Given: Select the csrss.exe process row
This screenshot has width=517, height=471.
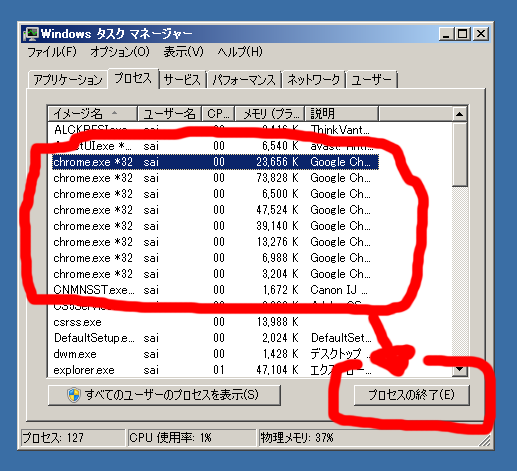Looking at the screenshot, I should [215, 322].
